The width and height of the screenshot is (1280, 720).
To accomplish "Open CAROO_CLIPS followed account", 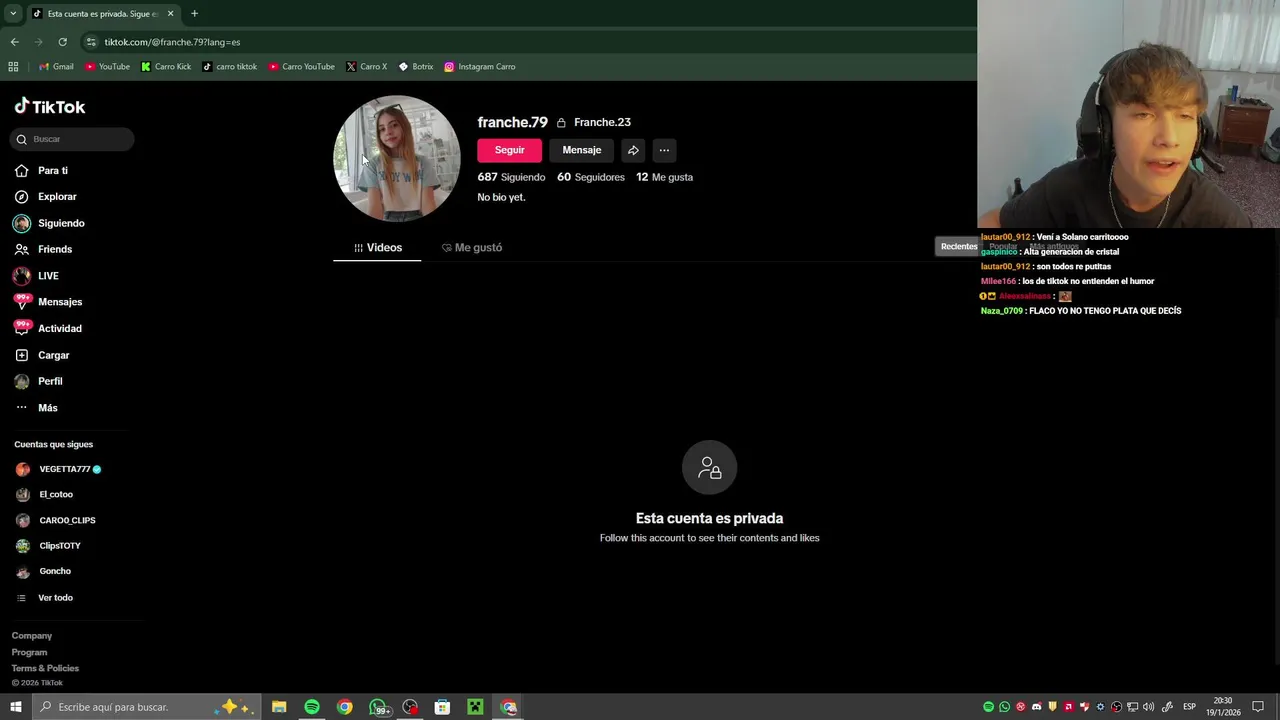I will tap(55, 520).
